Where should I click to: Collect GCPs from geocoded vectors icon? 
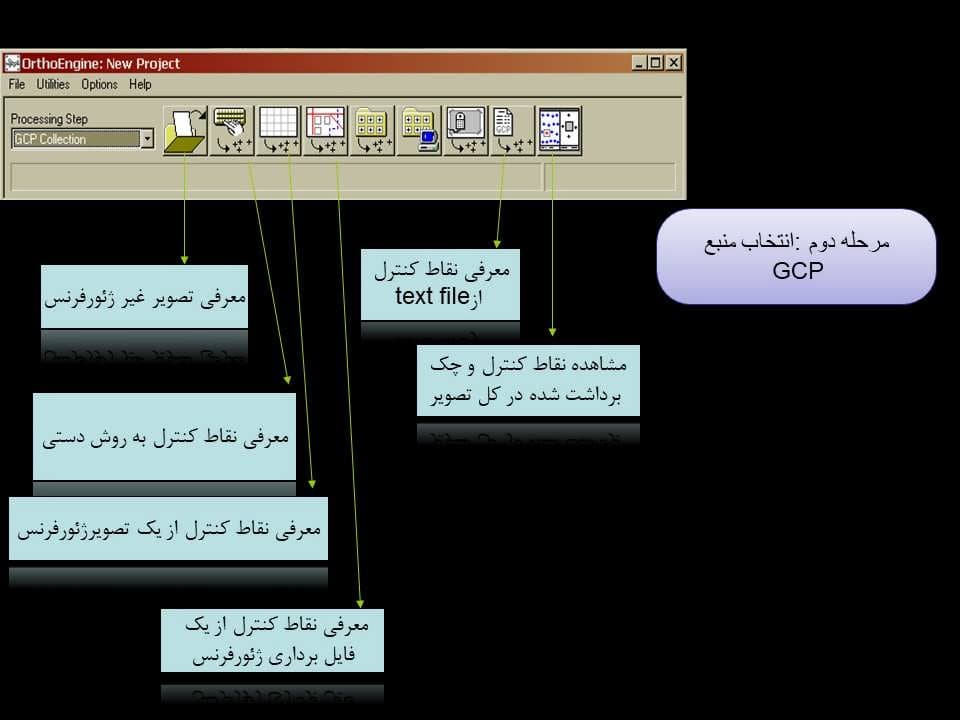[x=325, y=131]
